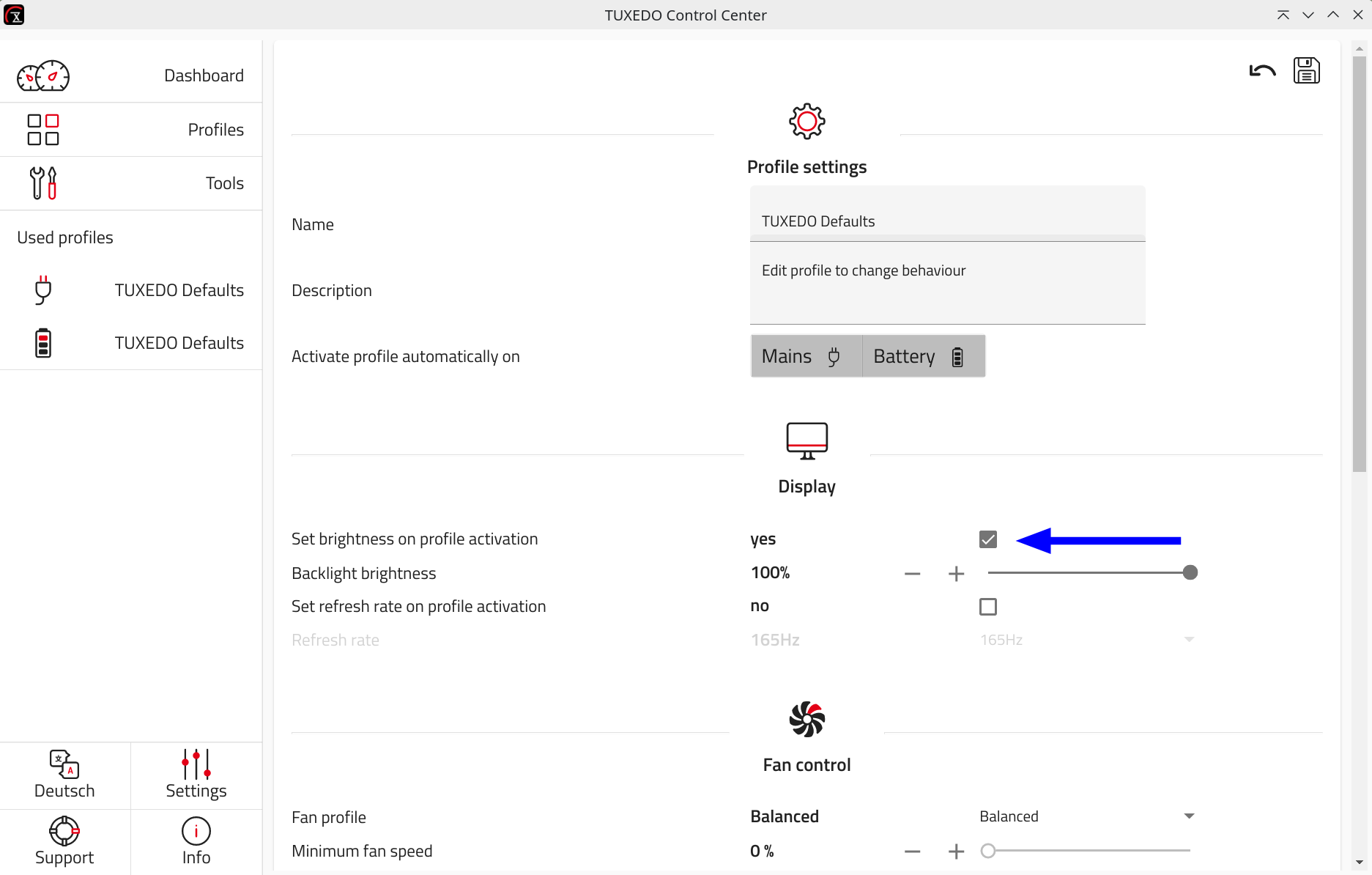Click the Minimum fan speed slider handle
The image size is (1372, 875).
pos(988,851)
